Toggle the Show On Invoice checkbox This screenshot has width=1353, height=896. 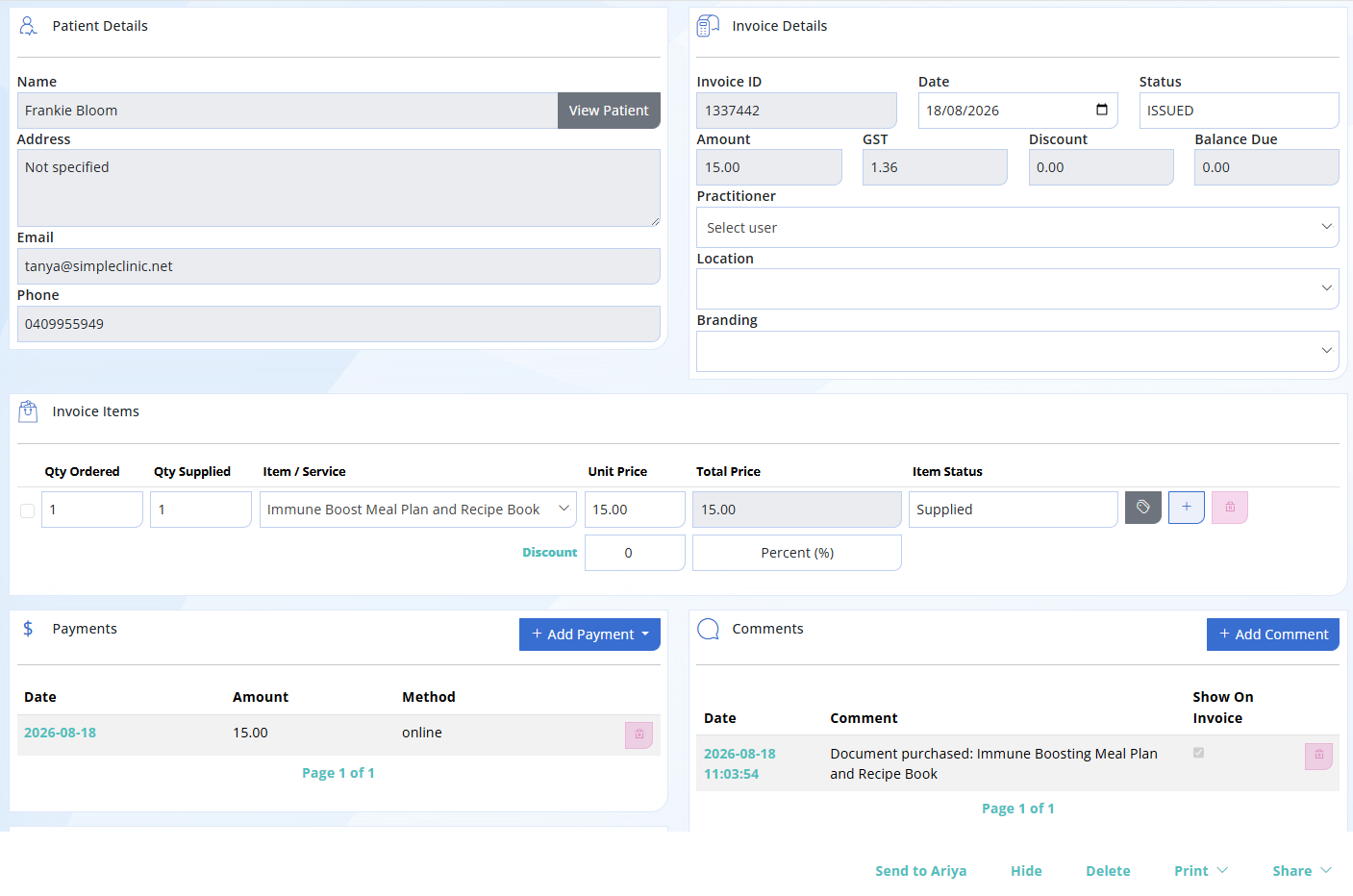[1198, 753]
